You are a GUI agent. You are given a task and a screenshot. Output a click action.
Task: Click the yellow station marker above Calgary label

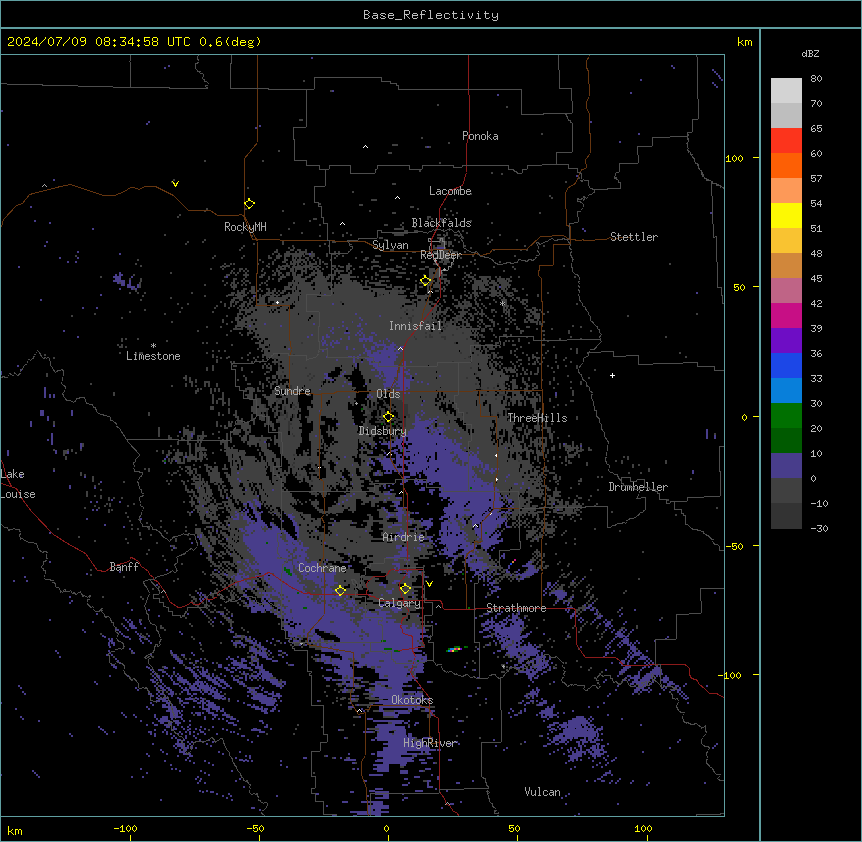(405, 589)
